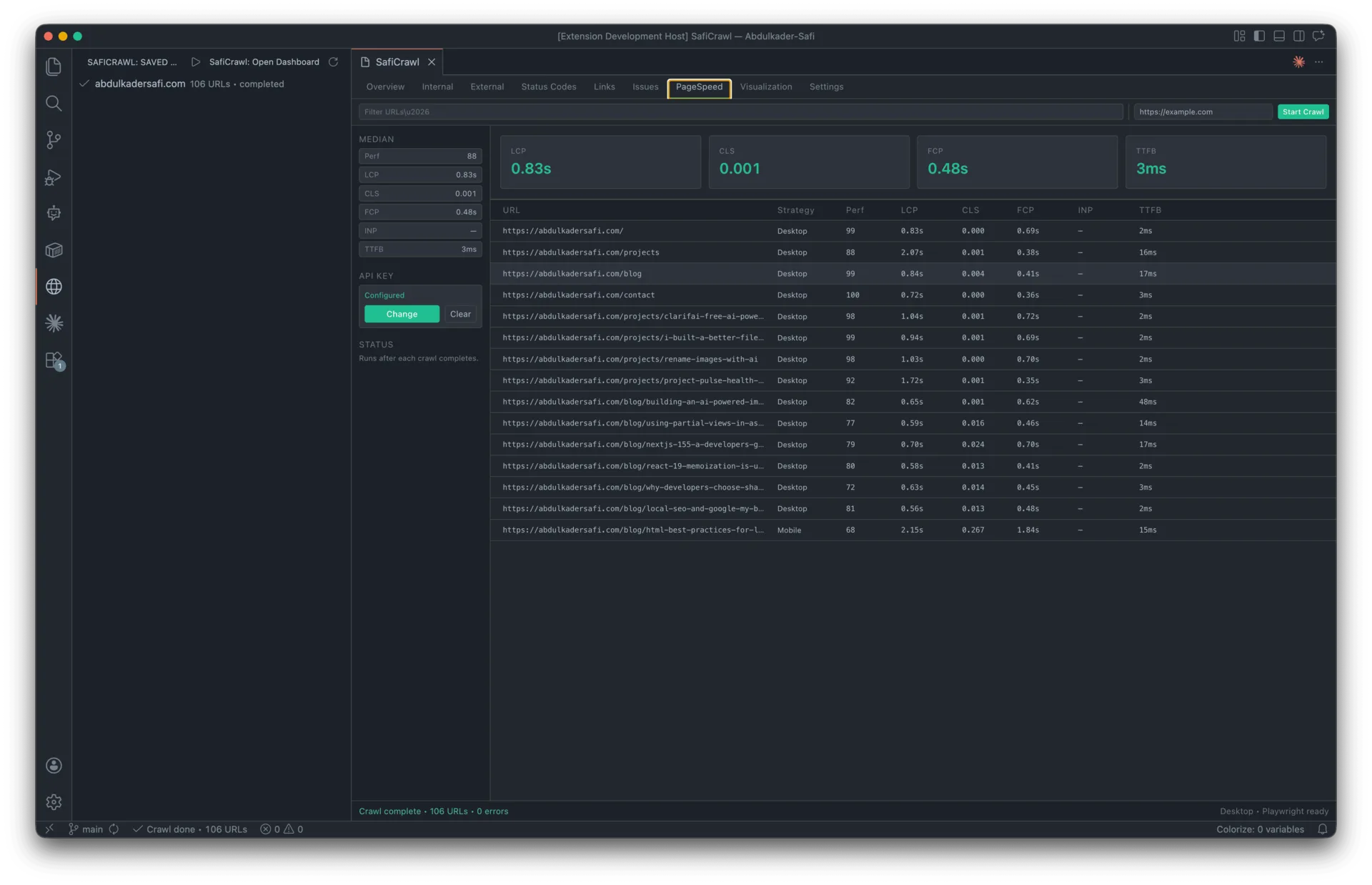
Task: Click Crawl done 106 URLs status item
Action: click(x=190, y=829)
